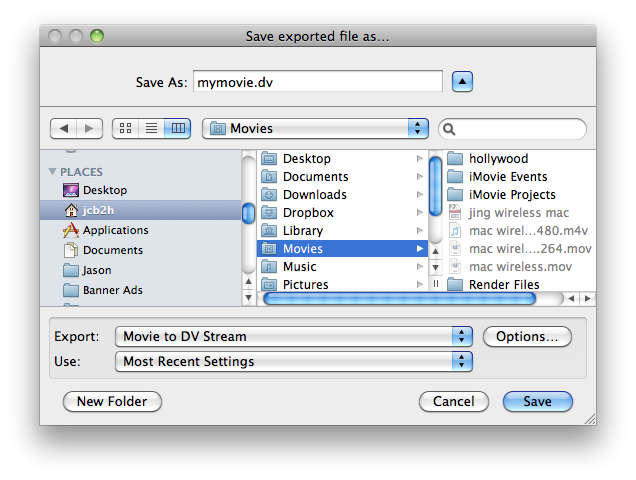Open the Movies location popup menu
Viewport: 636px width, 480px height.
[315, 129]
